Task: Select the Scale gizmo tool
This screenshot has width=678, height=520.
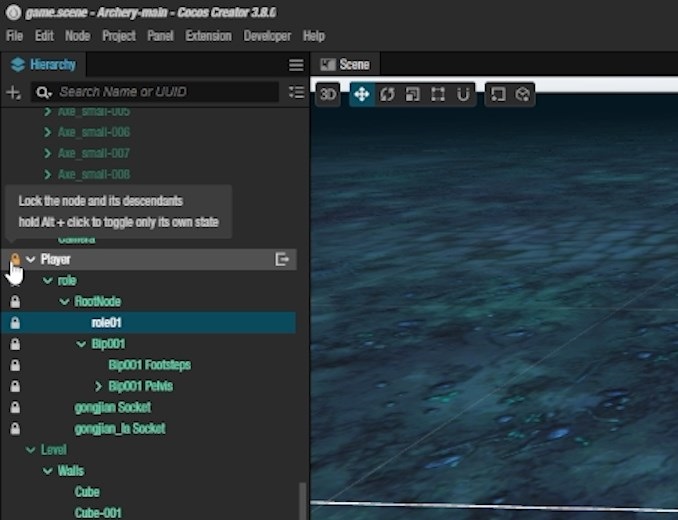Action: pyautogui.click(x=412, y=94)
